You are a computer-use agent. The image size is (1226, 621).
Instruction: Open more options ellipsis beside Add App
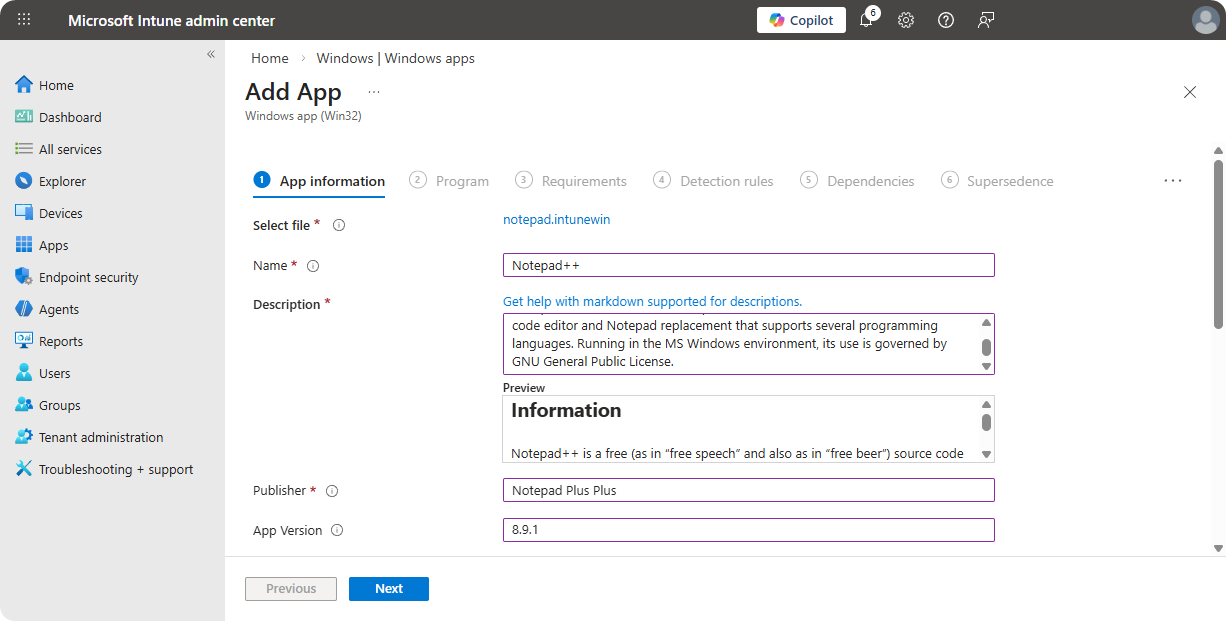[x=374, y=92]
